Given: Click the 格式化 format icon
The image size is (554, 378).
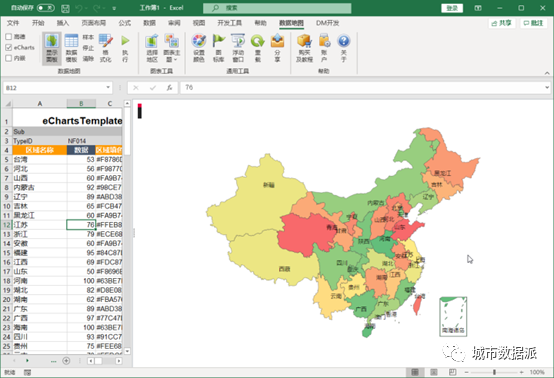Looking at the screenshot, I should pyautogui.click(x=105, y=48).
